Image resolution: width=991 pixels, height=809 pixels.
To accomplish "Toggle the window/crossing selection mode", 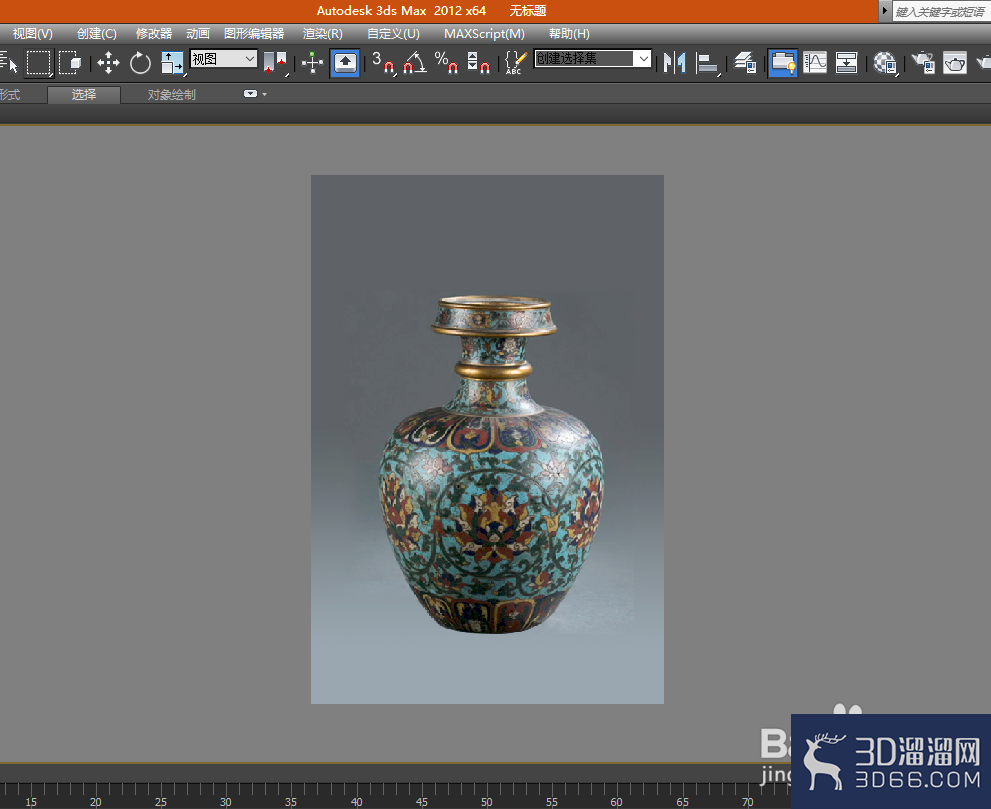I will 70,63.
